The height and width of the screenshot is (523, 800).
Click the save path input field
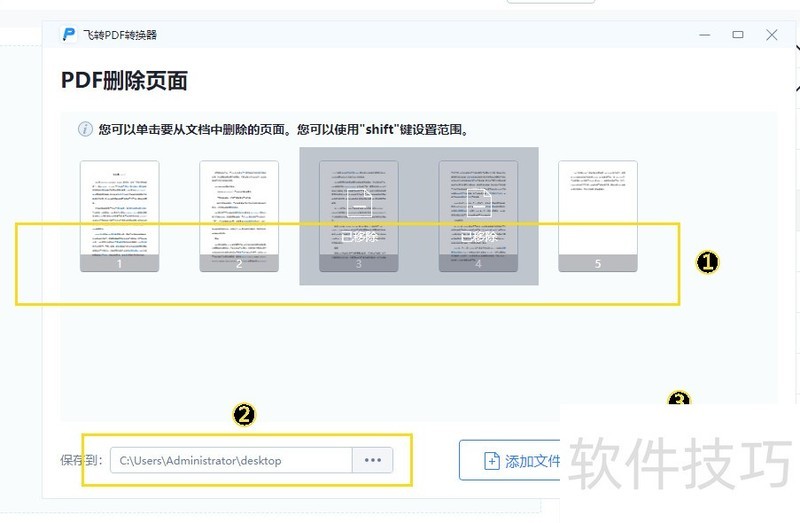click(231, 460)
